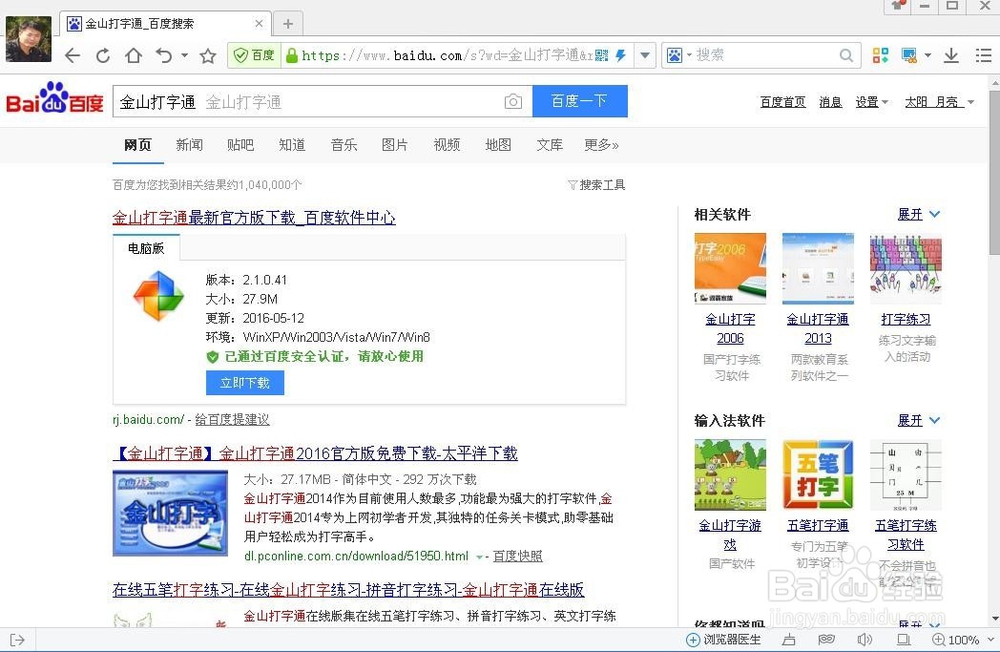Switch to the 视频 search tab
The image size is (1000, 652).
446,145
